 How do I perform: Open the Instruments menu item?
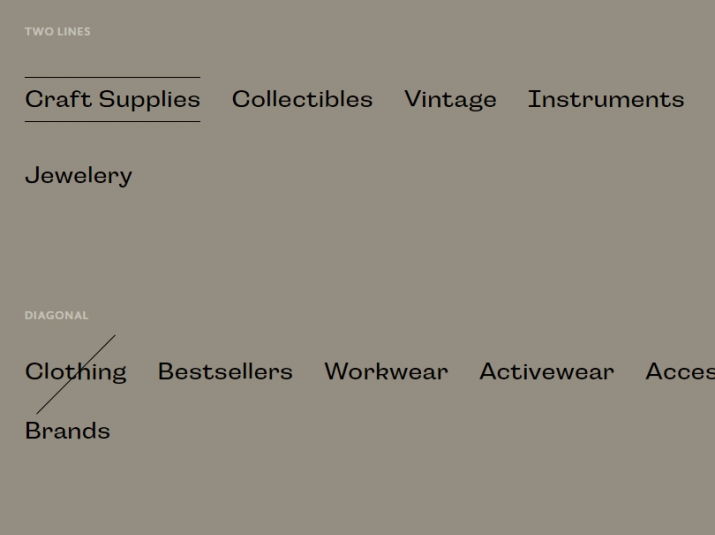[606, 99]
